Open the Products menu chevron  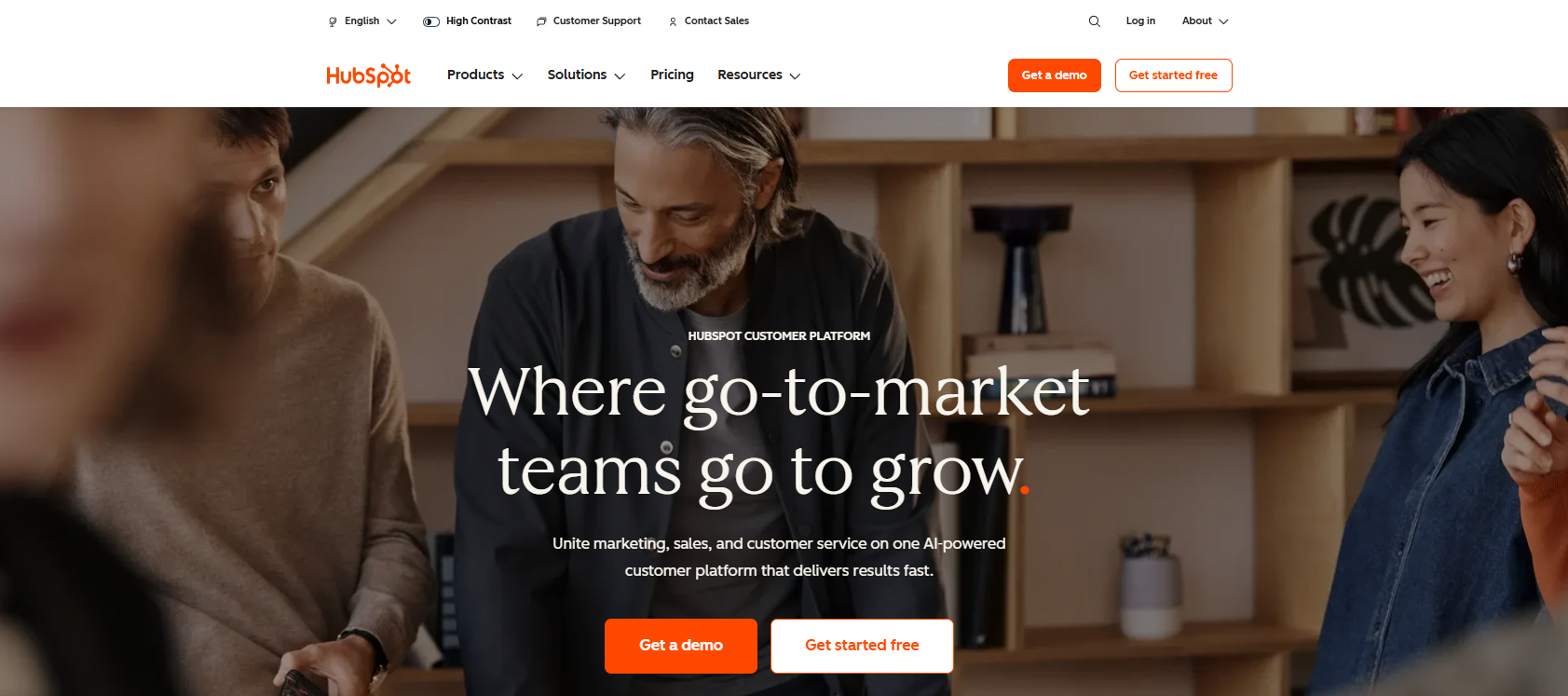517,76
